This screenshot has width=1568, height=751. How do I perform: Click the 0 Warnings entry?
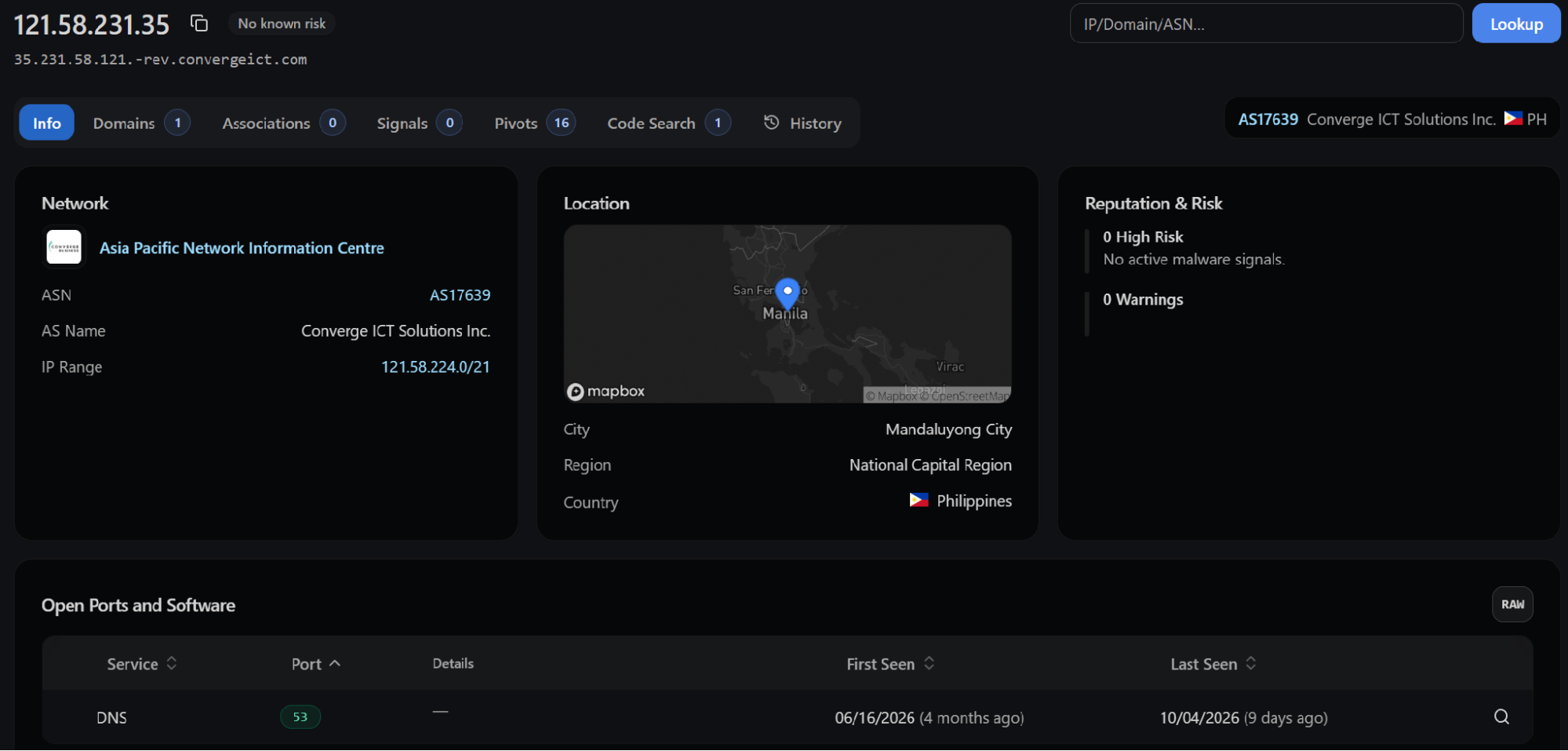(x=1143, y=299)
